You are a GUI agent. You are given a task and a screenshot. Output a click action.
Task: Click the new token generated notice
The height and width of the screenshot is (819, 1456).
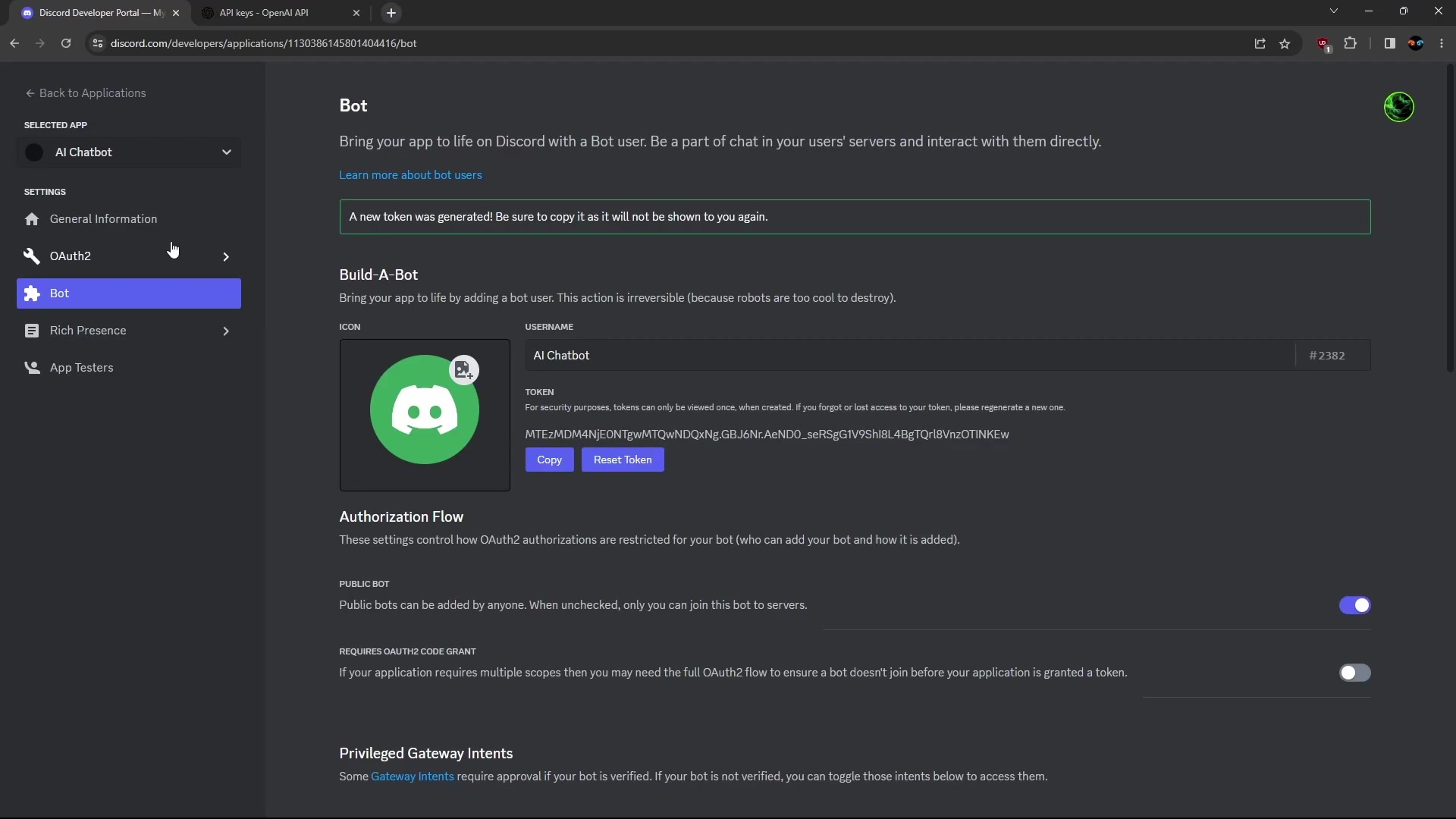tap(855, 217)
